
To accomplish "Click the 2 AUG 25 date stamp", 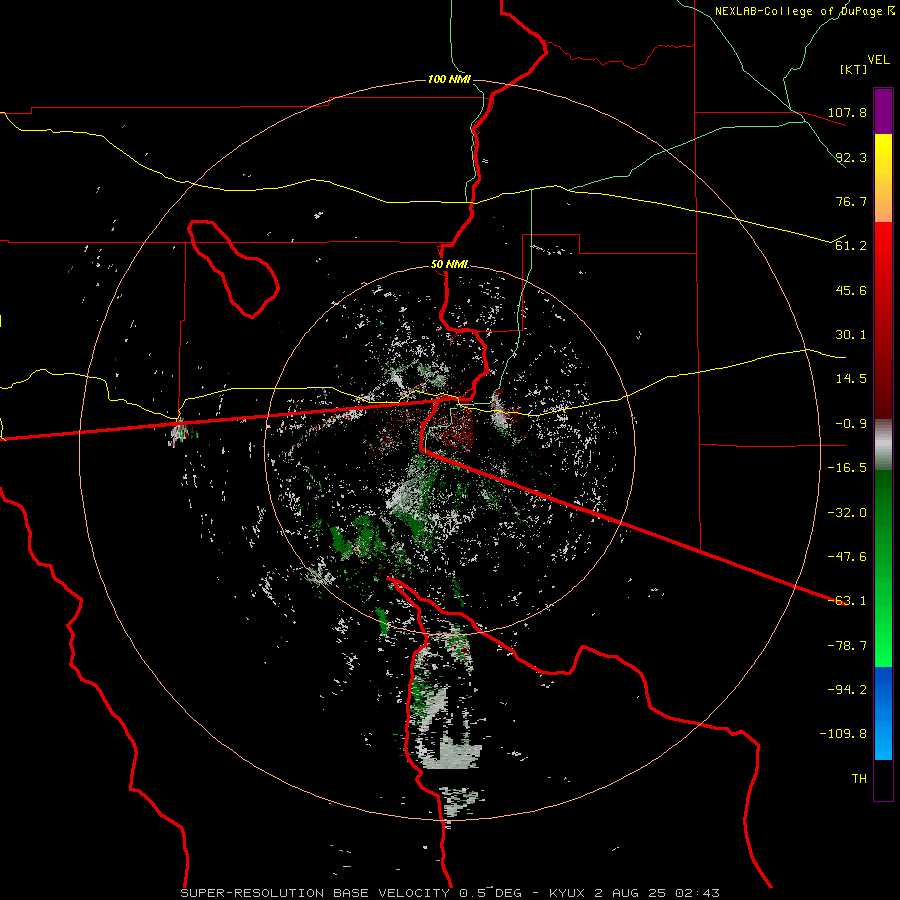I will tap(630, 893).
